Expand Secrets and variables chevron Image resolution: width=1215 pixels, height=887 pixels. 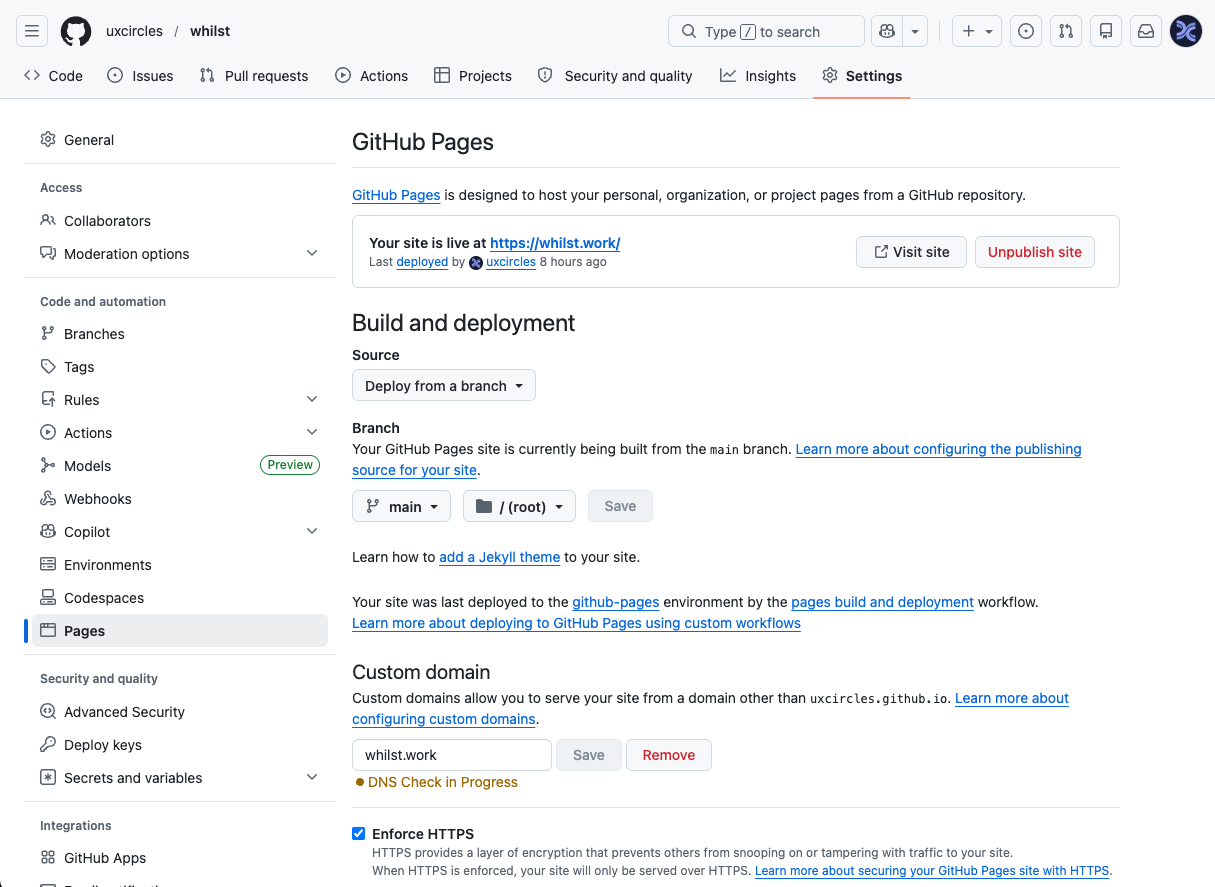point(312,777)
